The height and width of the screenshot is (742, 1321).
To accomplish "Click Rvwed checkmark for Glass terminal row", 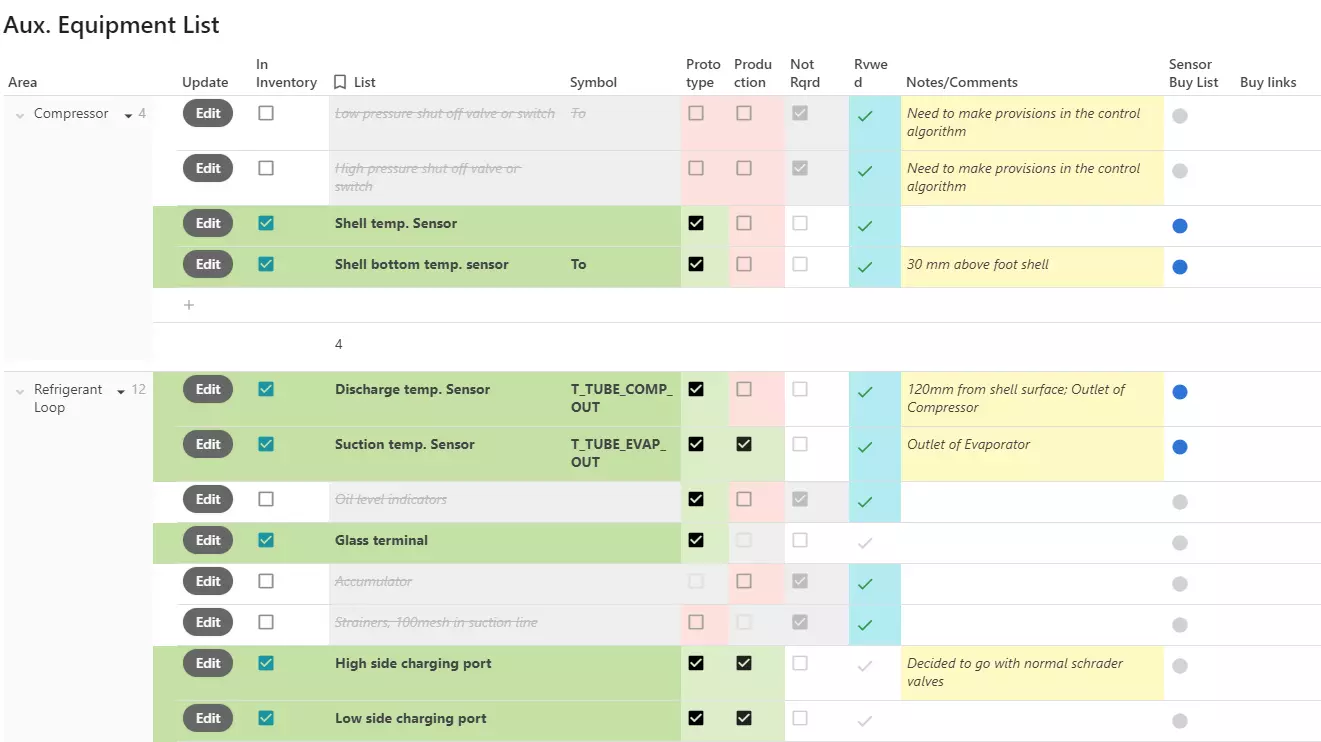I will click(865, 543).
